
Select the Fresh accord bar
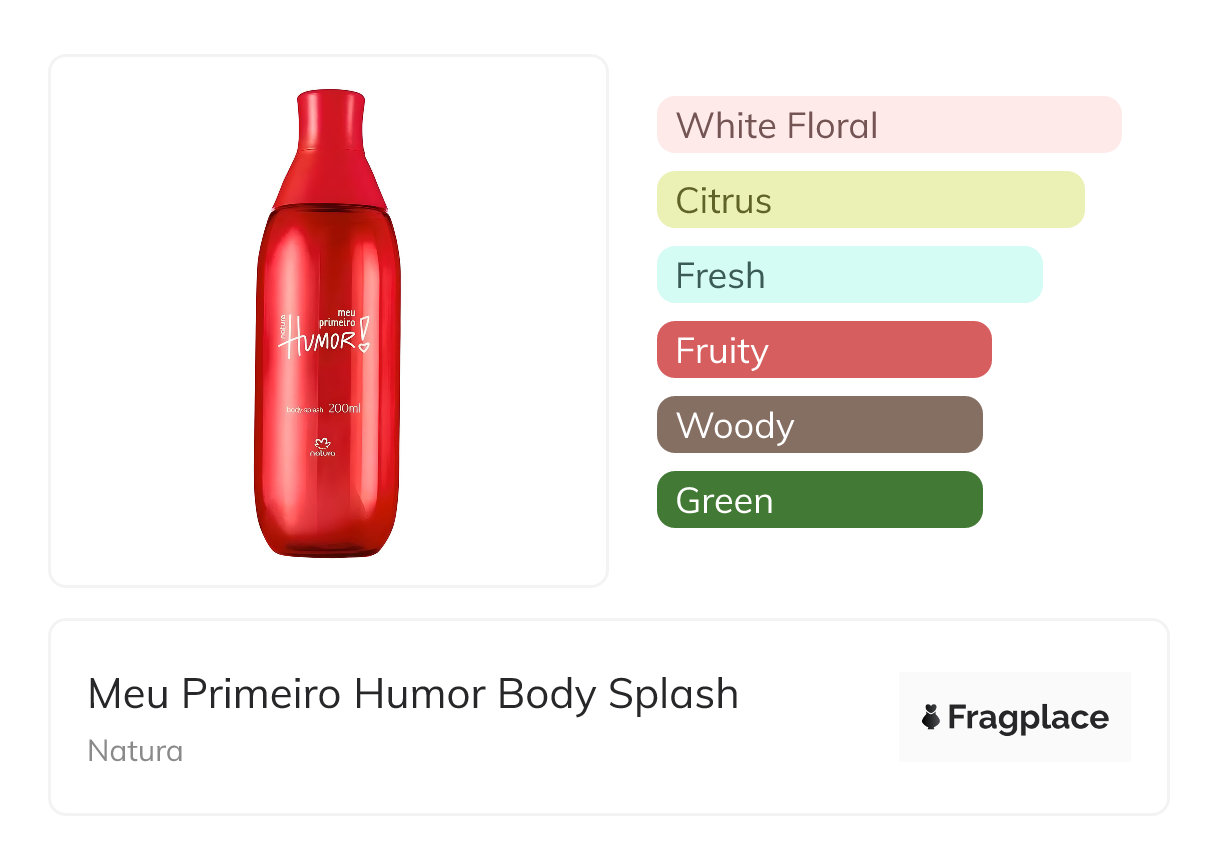tap(849, 275)
